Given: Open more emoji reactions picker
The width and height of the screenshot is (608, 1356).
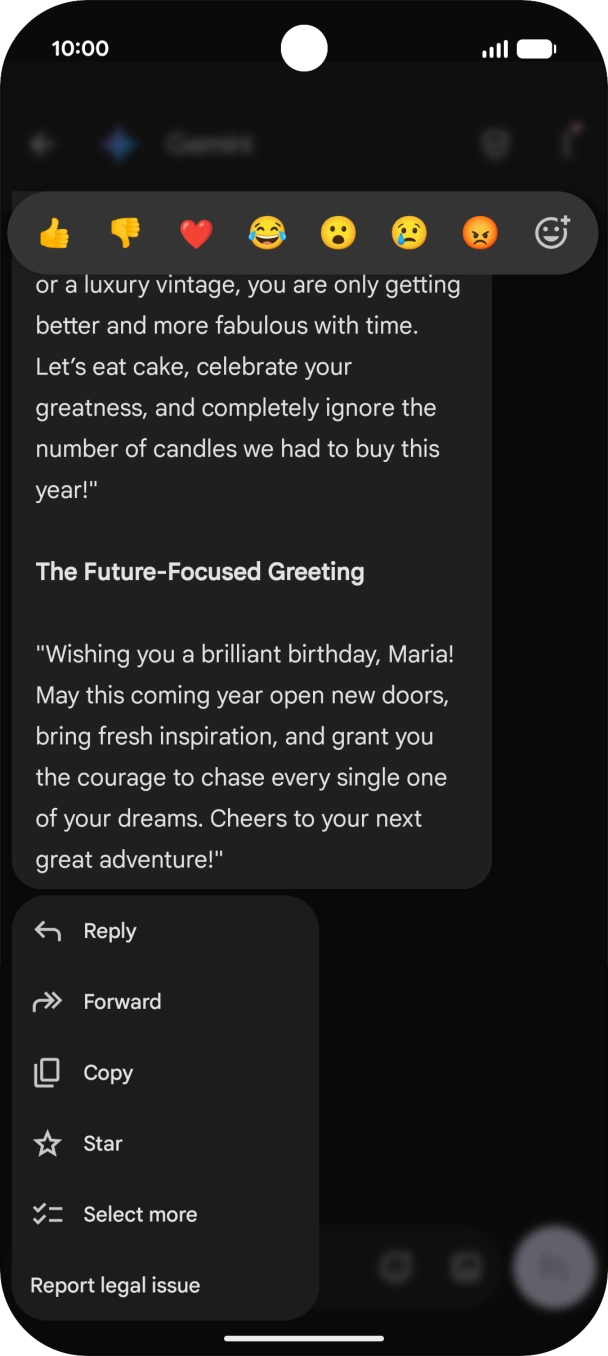Looking at the screenshot, I should 552,232.
